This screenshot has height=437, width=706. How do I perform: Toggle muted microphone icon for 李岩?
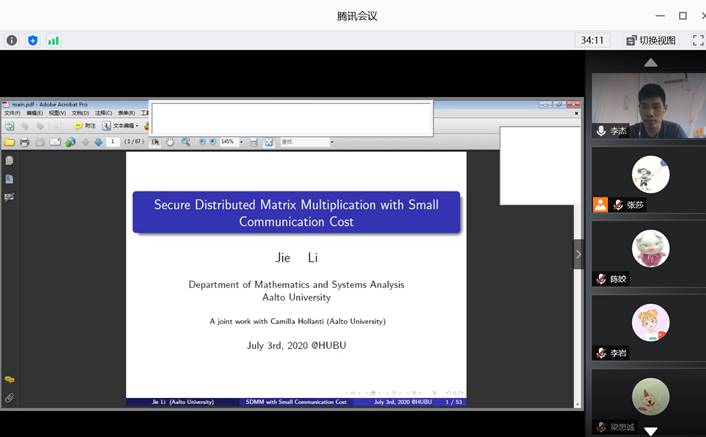coord(601,353)
